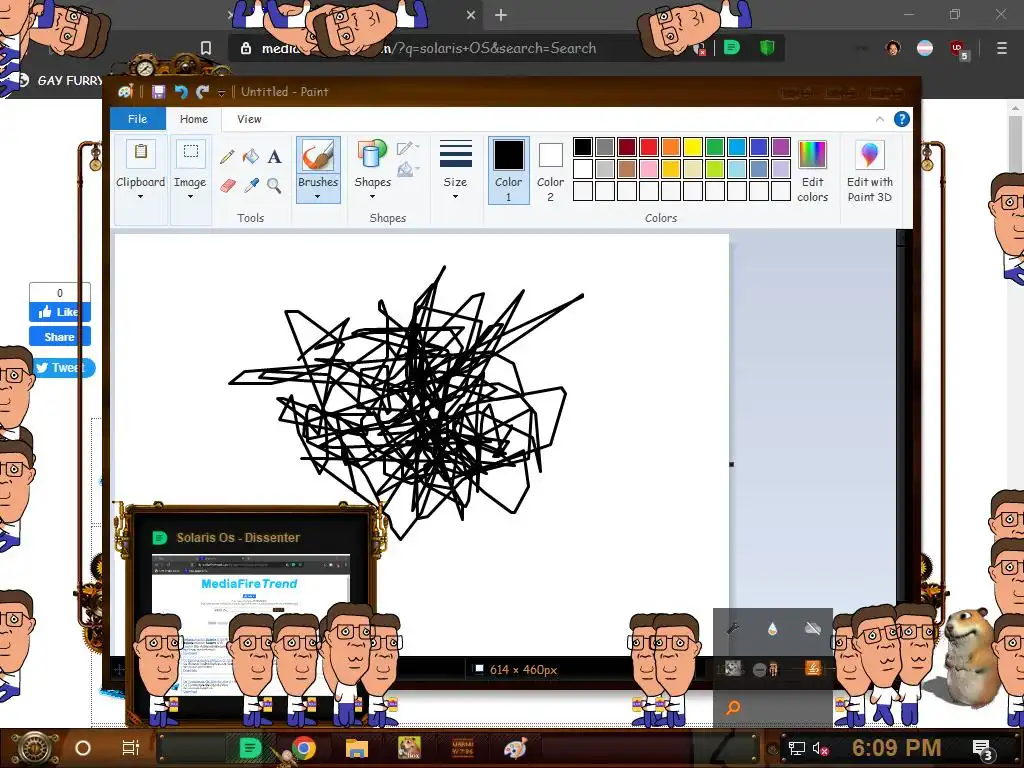1024x768 pixels.
Task: Click the Java icon in tray popup
Action: [x=813, y=668]
